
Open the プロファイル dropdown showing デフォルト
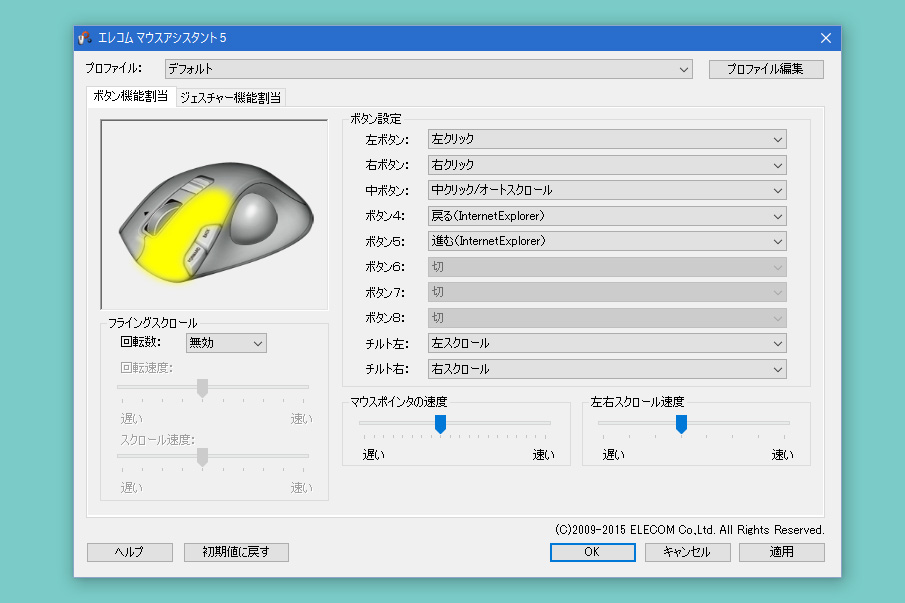(428, 69)
